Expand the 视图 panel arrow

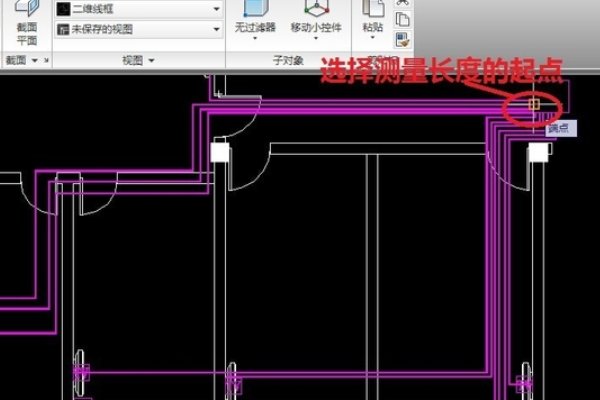151,61
